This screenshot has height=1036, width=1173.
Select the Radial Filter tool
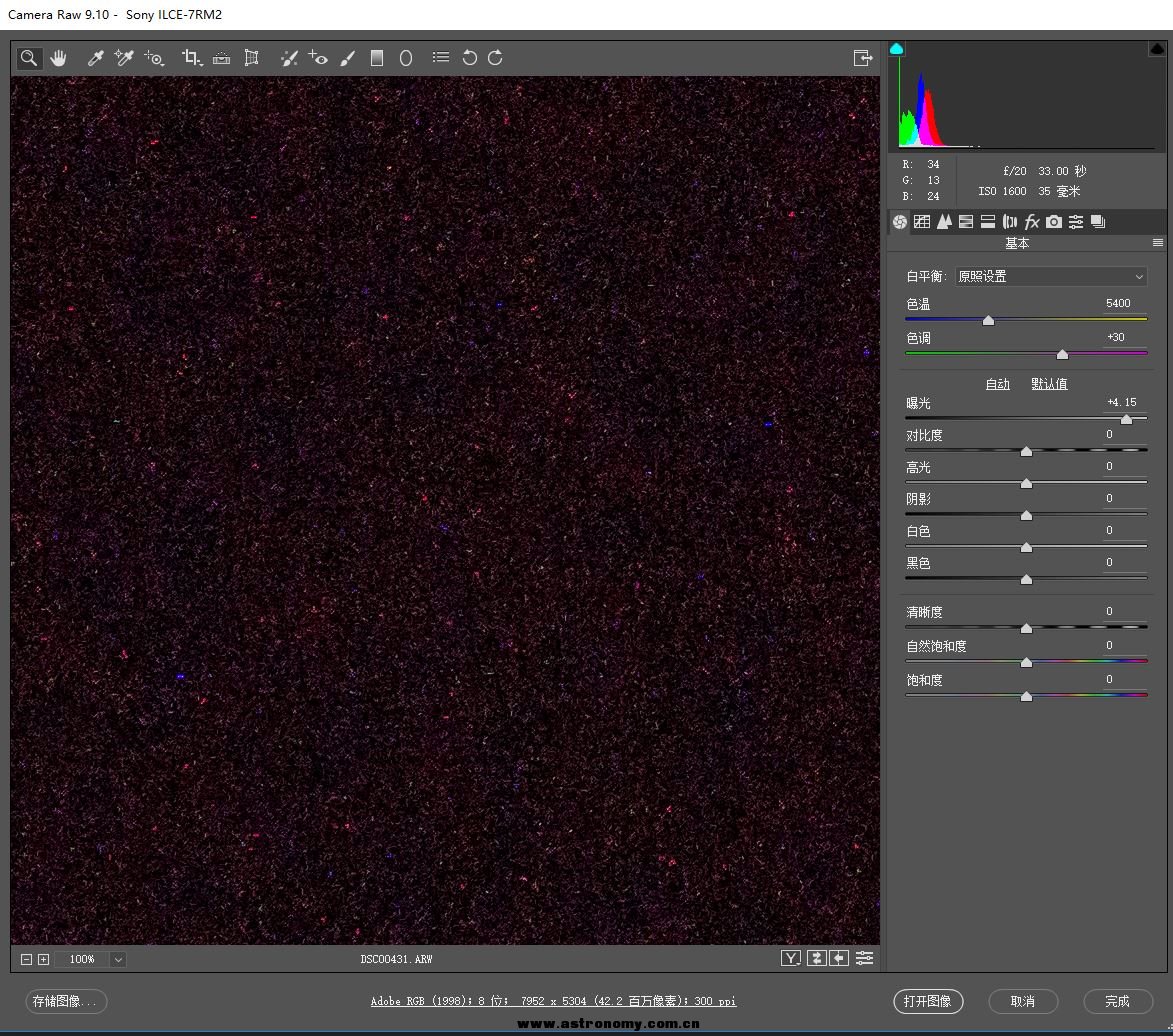click(x=406, y=58)
